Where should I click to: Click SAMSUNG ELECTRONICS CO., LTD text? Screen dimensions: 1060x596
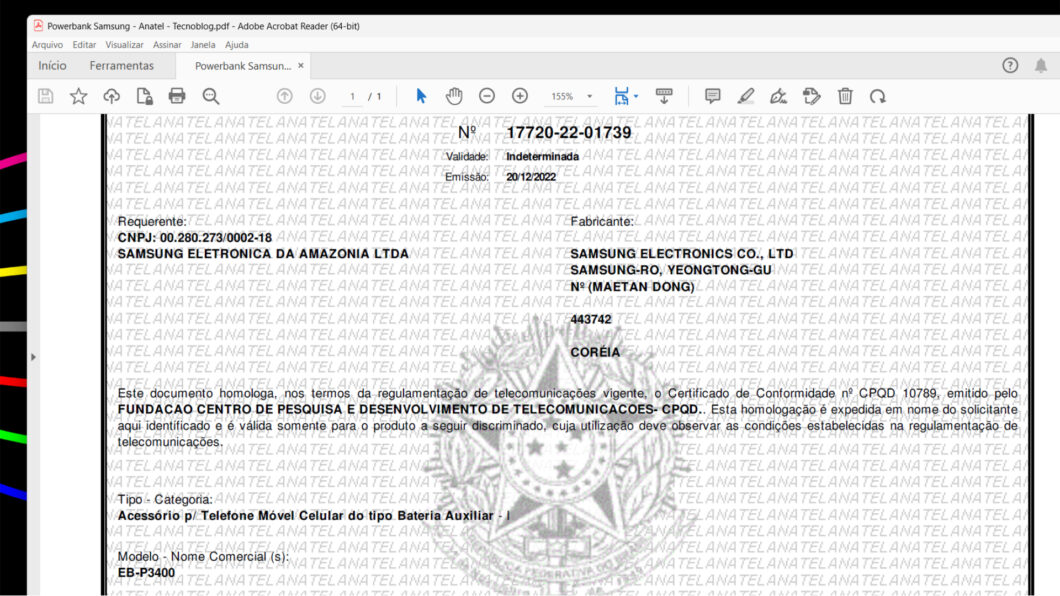click(x=681, y=254)
